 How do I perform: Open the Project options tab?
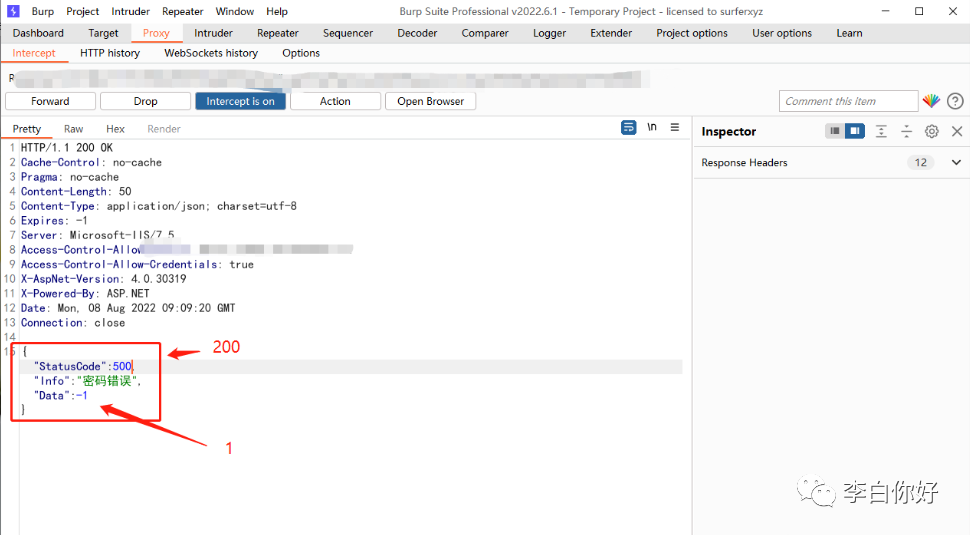692,33
